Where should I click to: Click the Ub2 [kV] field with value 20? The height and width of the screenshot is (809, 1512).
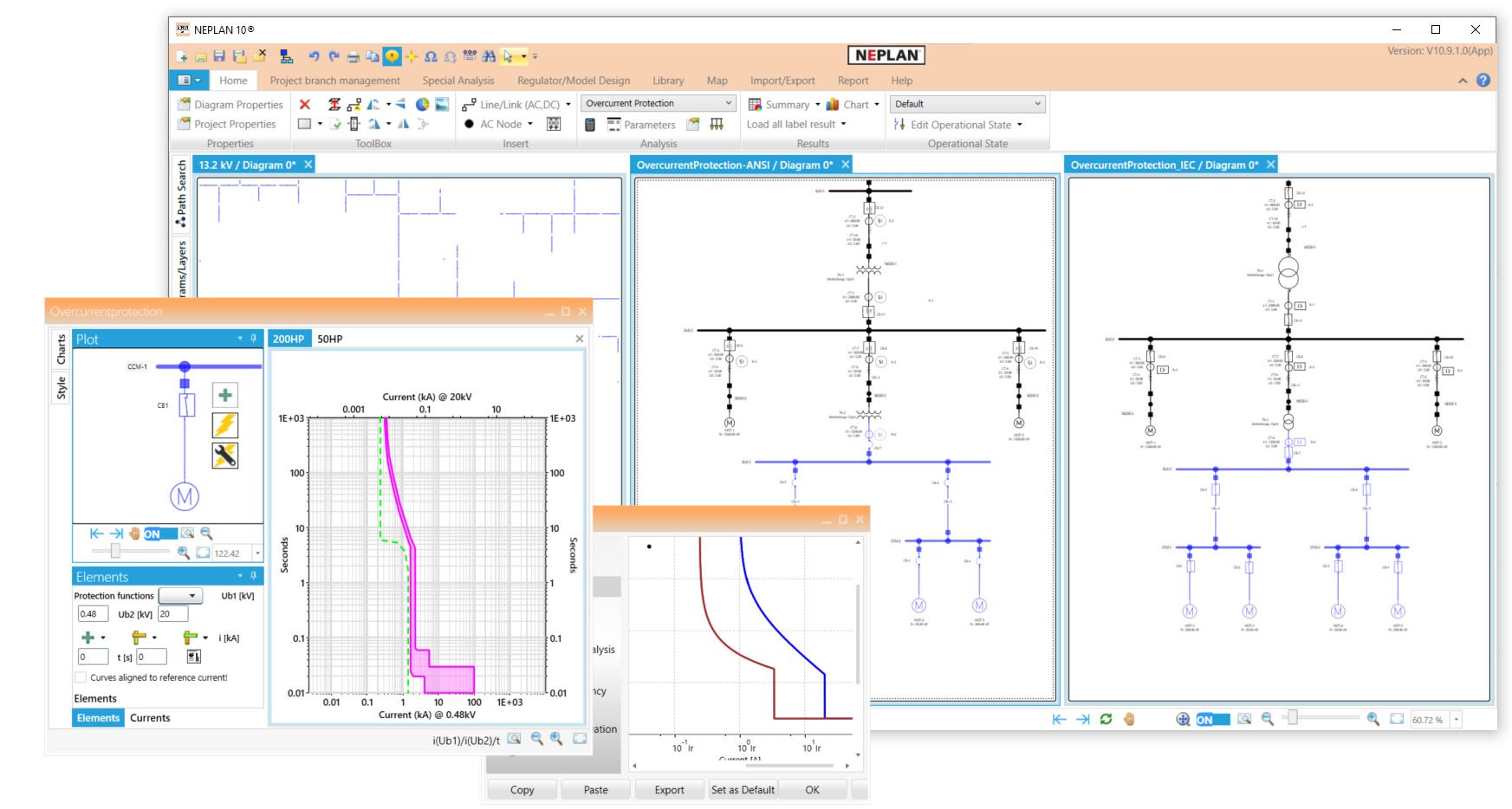tap(172, 614)
